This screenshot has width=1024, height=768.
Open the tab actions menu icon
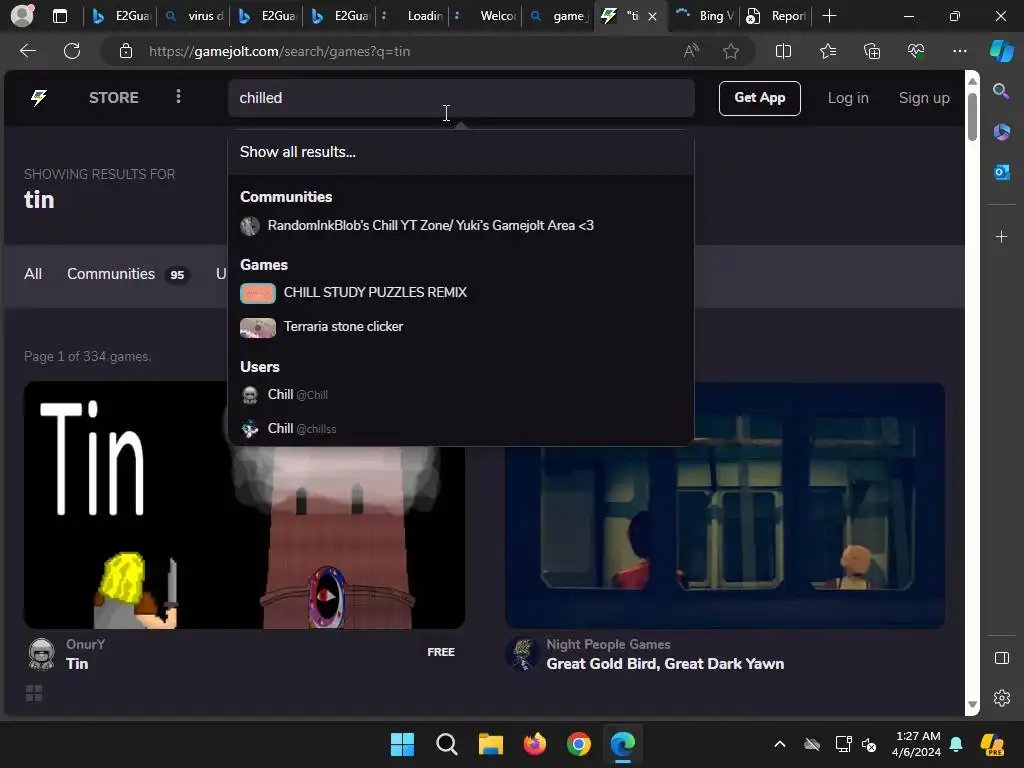pos(60,16)
